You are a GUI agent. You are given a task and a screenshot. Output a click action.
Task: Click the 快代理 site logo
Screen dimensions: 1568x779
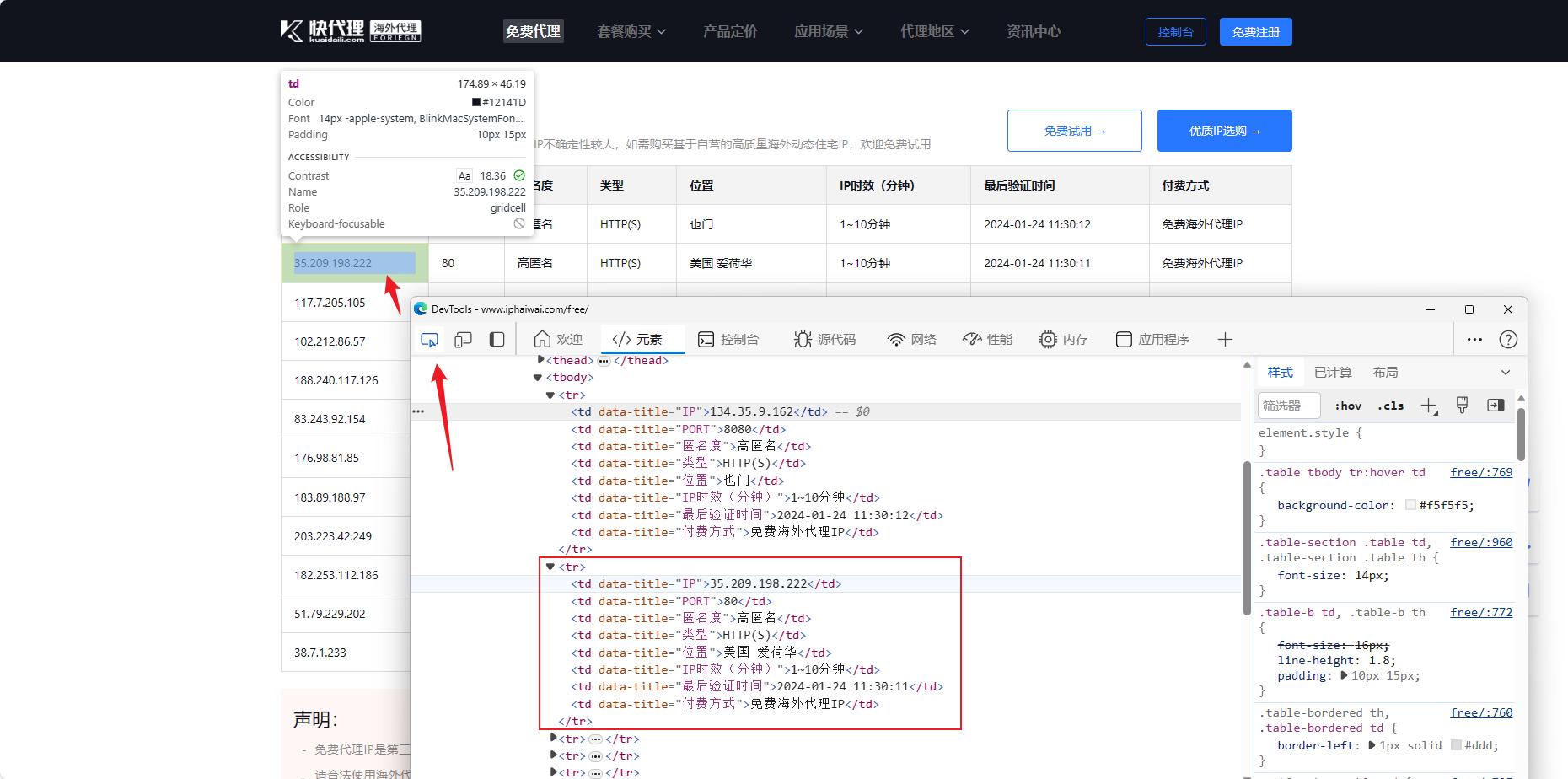click(351, 31)
